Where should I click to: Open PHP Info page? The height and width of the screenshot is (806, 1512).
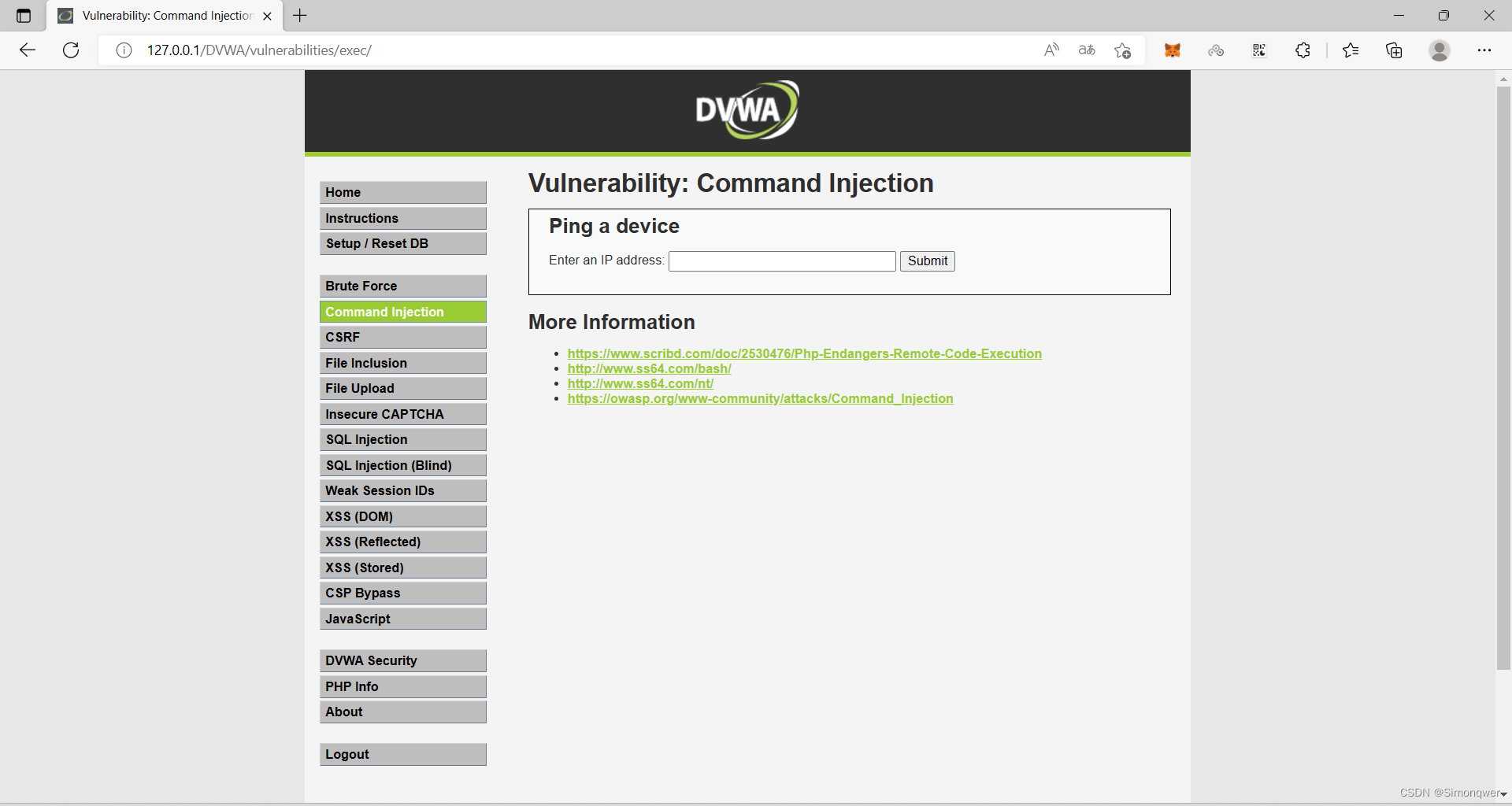(403, 686)
